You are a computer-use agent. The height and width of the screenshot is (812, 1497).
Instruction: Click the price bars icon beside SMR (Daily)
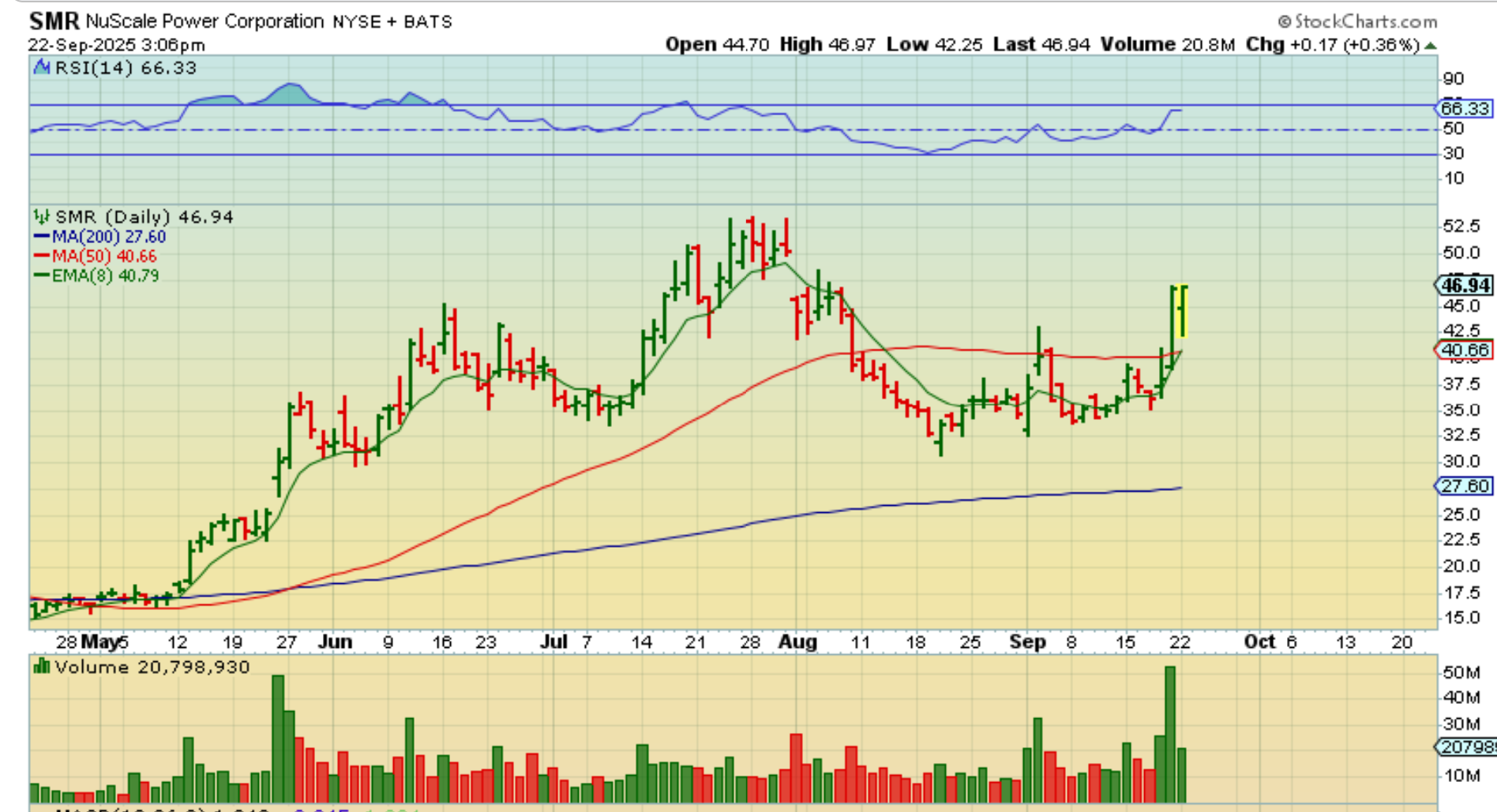tap(42, 216)
